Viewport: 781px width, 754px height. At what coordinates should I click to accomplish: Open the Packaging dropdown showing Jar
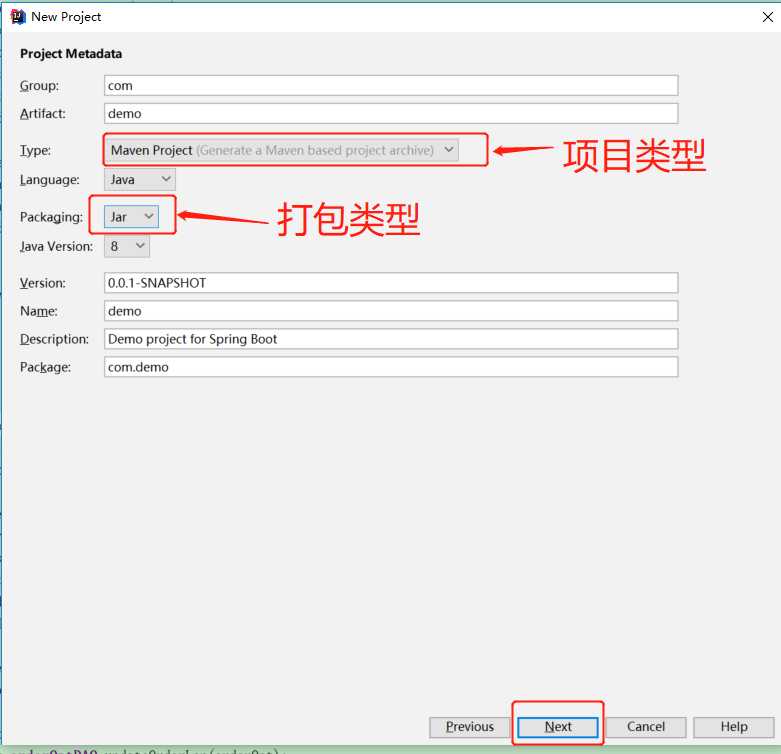tap(131, 216)
